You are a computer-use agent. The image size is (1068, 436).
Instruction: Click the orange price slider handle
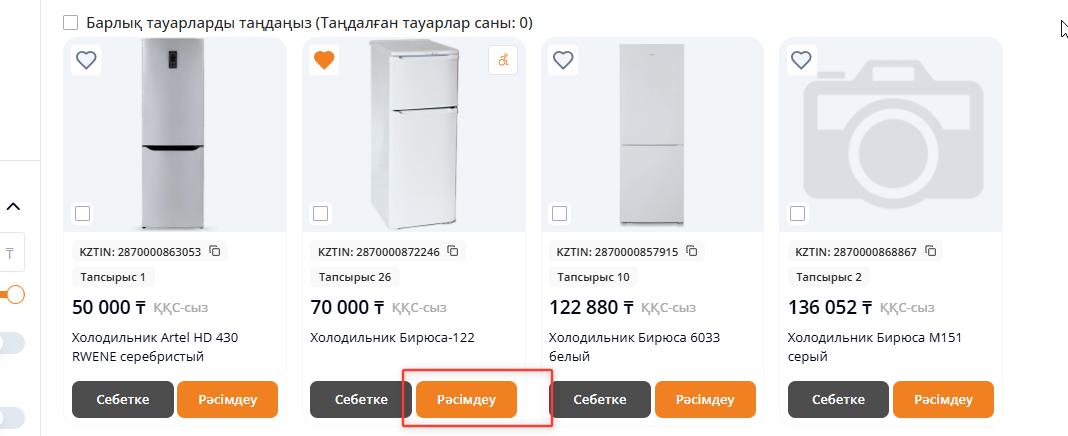pos(15,295)
